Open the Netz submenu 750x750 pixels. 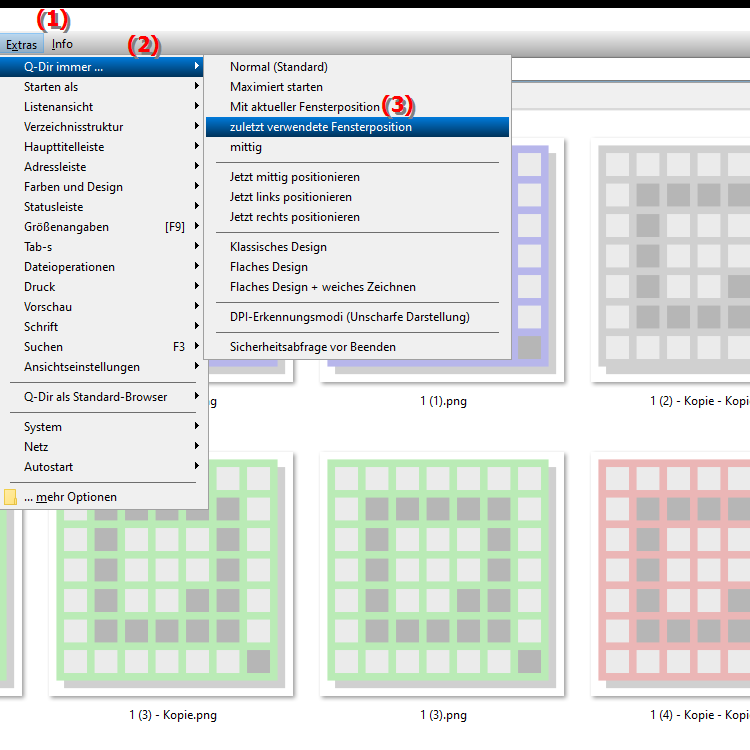[101, 447]
